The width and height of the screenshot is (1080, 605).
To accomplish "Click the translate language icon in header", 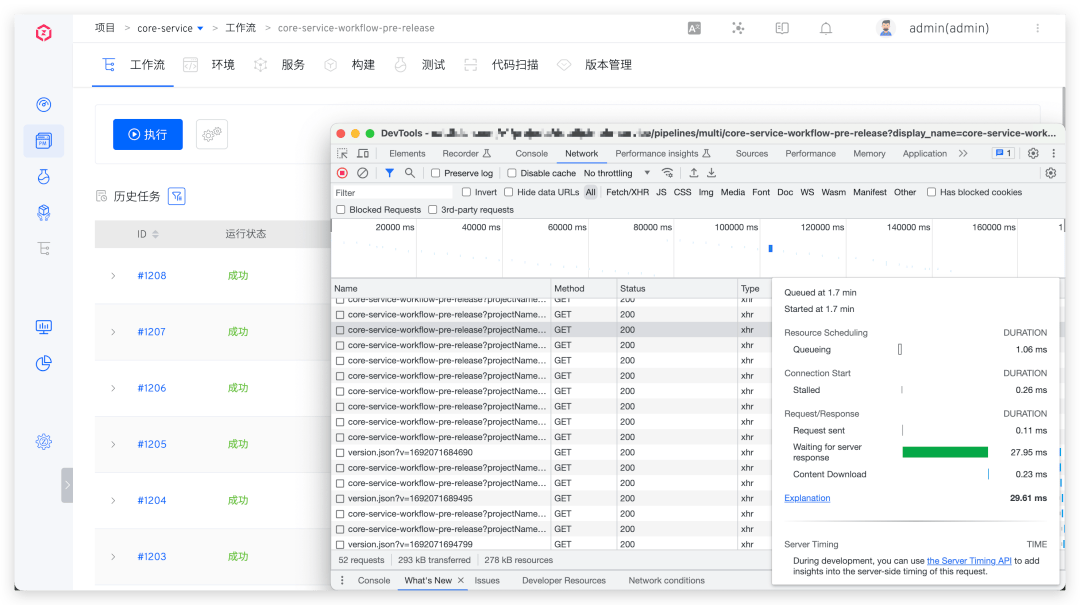I will (694, 28).
